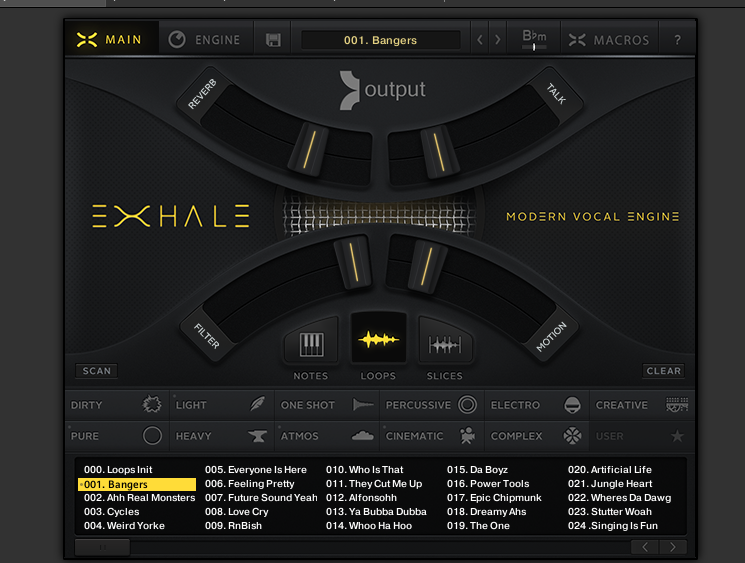The image size is (745, 563).
Task: Select preset 007. Future Sound Yeah
Action: pos(261,497)
